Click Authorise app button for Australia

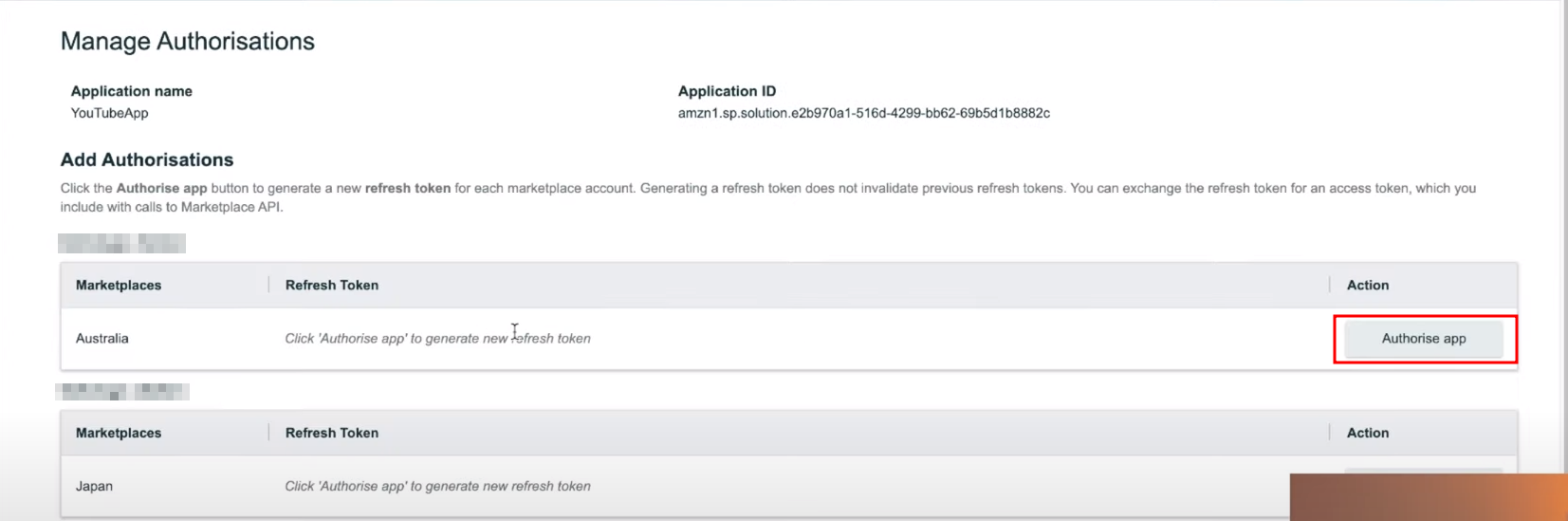point(1423,339)
